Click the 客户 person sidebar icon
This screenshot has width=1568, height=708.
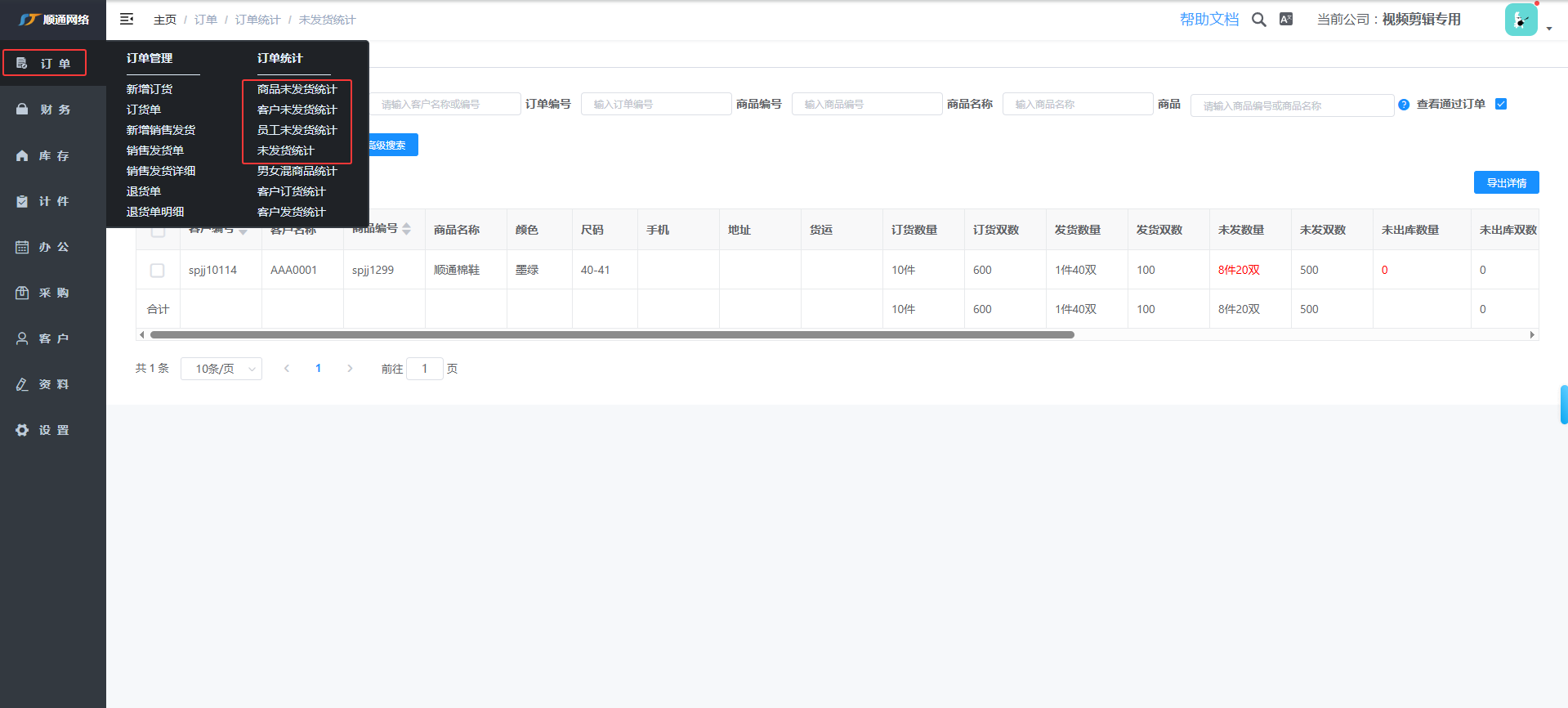(x=22, y=338)
